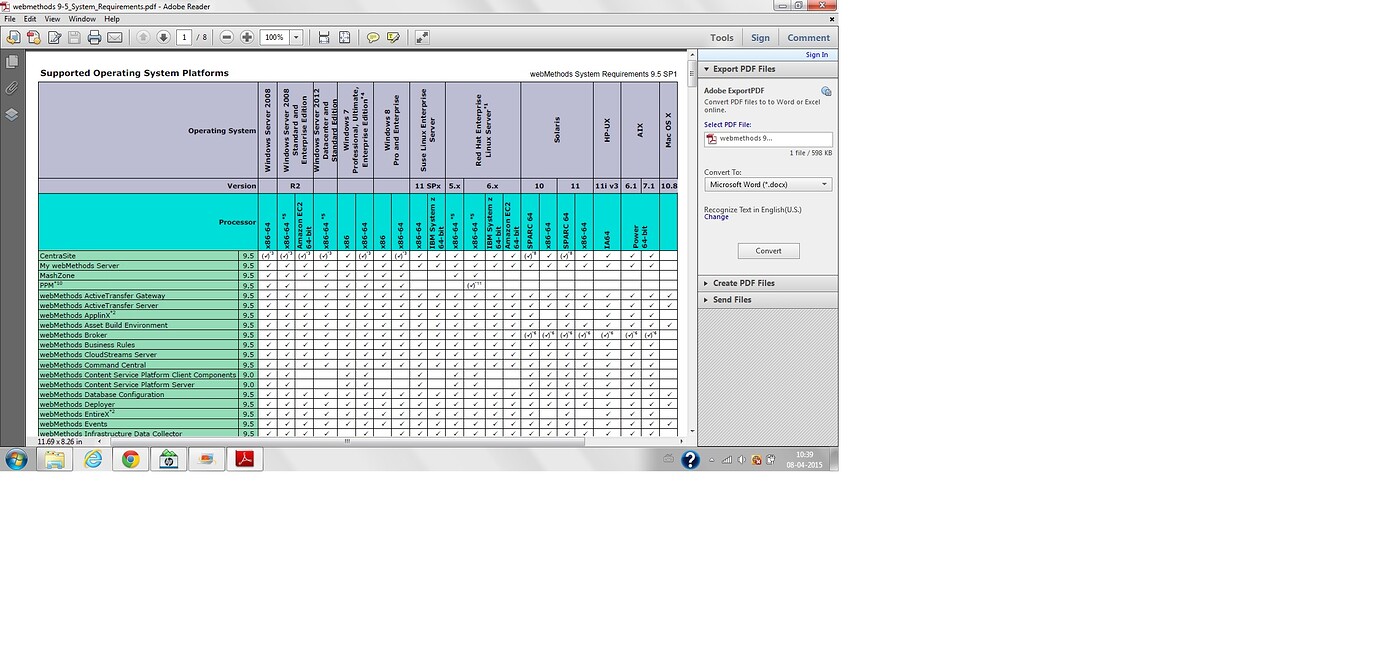Click the Supported Operating System Platforms heading
This screenshot has height=648, width=1380.
134,73
